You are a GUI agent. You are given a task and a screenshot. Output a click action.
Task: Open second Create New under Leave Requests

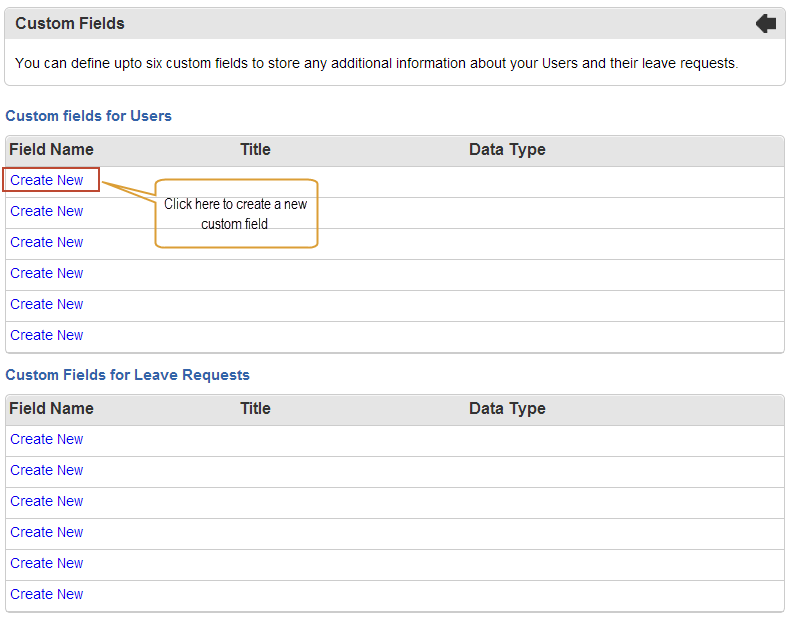(x=47, y=470)
